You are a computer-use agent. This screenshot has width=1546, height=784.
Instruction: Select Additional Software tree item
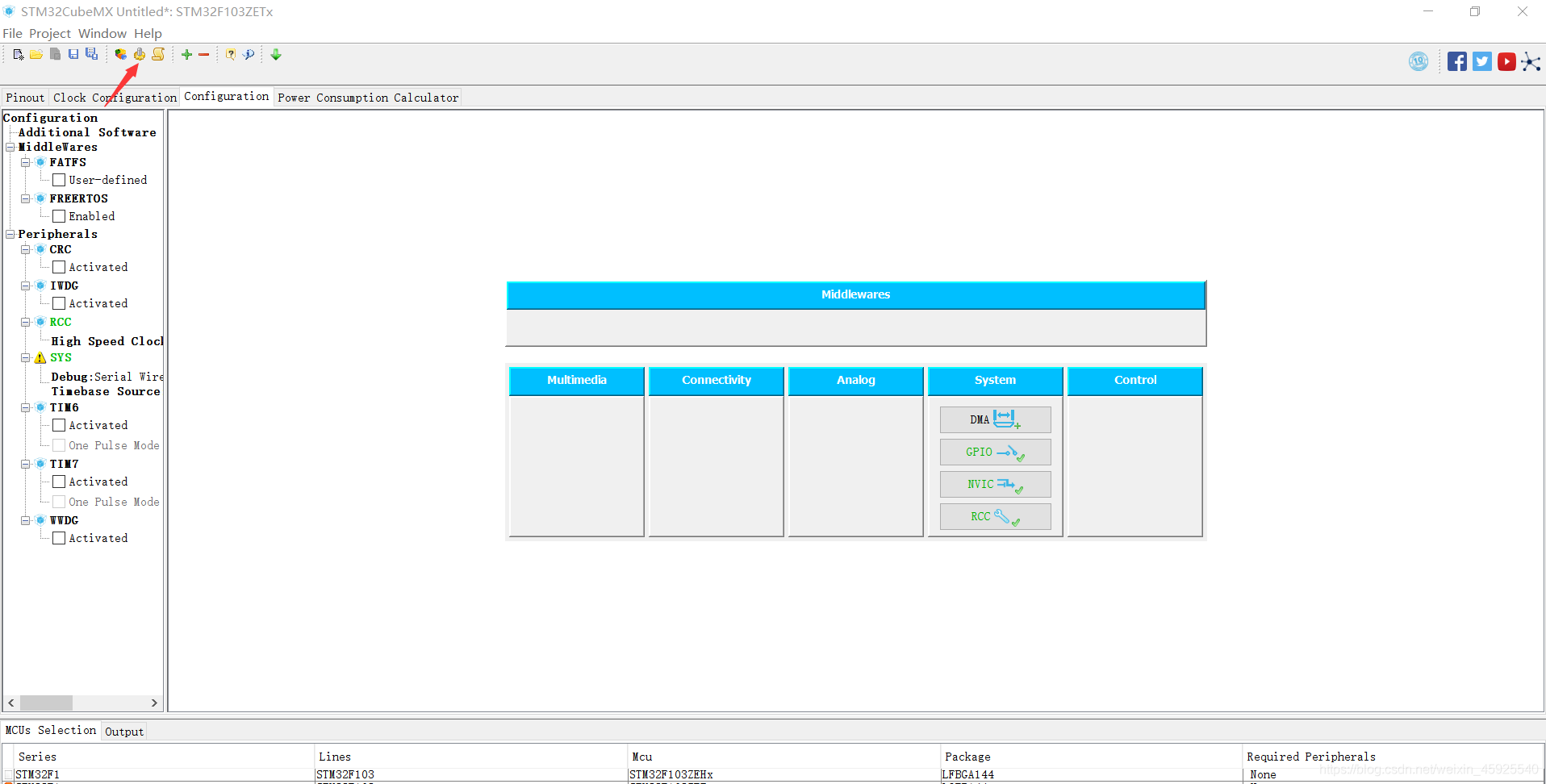[87, 132]
